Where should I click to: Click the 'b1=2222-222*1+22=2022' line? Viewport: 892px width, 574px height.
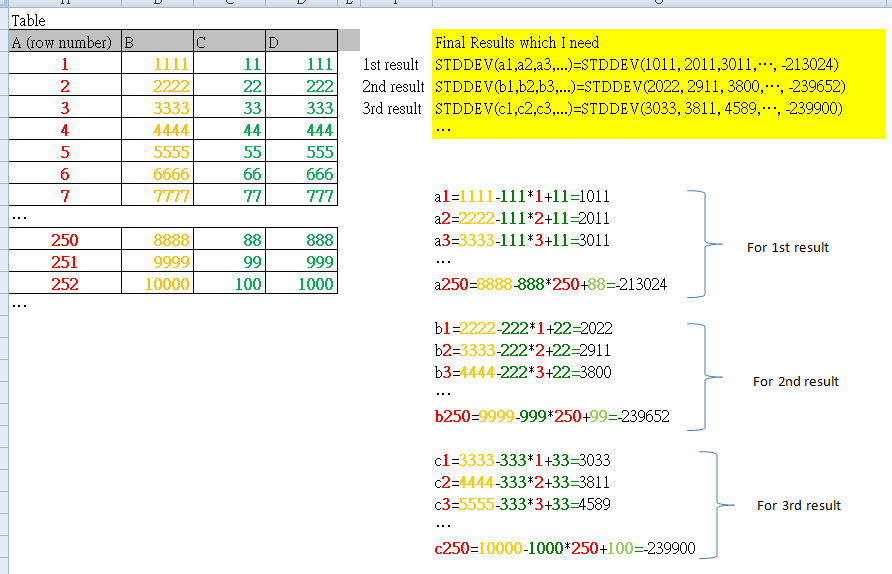click(x=523, y=329)
